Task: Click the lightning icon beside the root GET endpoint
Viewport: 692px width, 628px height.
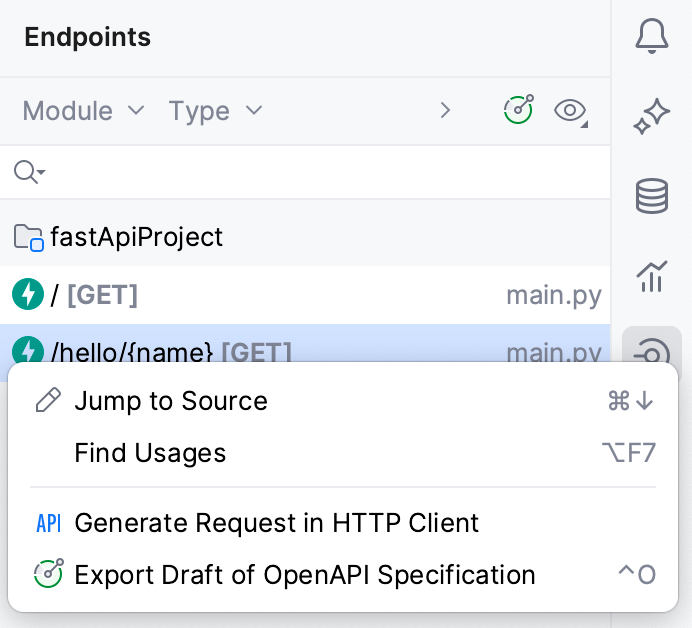Action: (28, 295)
